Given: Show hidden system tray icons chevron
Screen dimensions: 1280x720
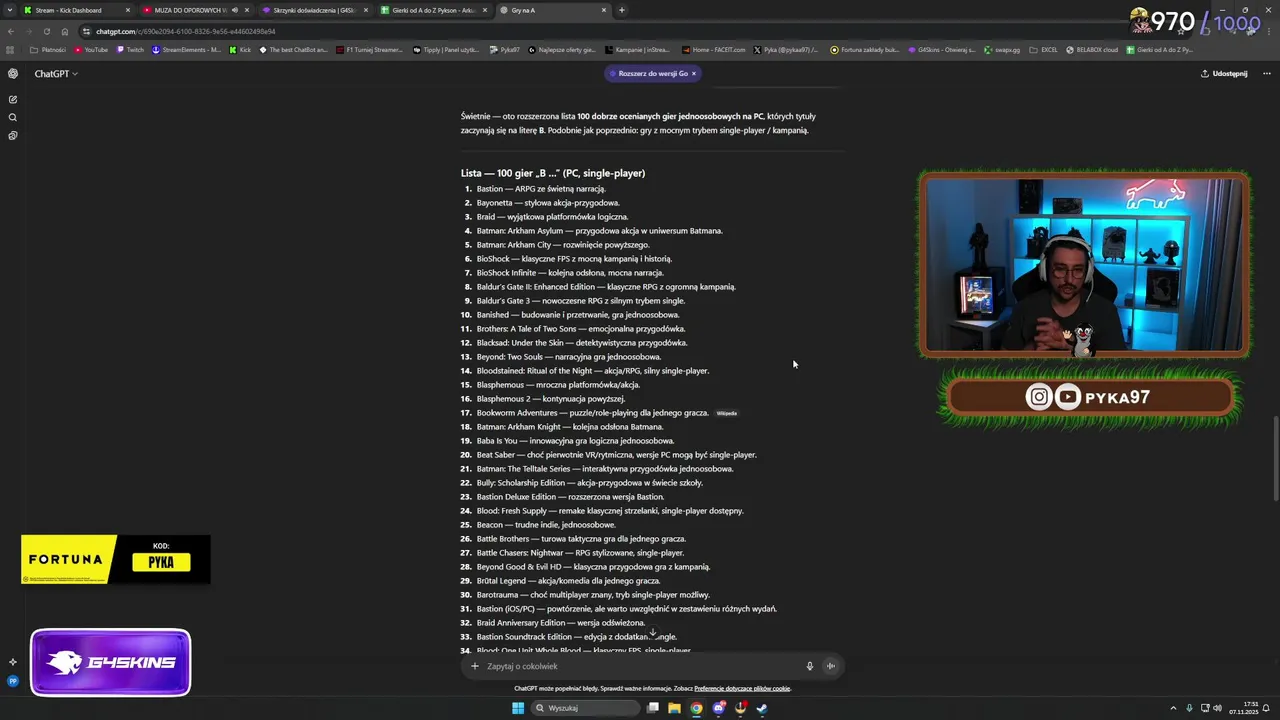Looking at the screenshot, I should [1174, 708].
